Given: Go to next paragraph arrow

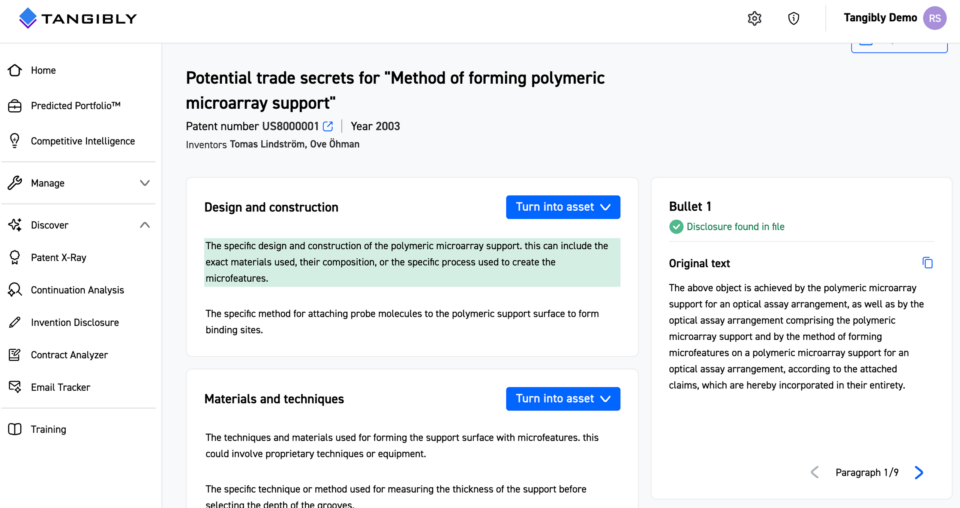Looking at the screenshot, I should [x=919, y=473].
